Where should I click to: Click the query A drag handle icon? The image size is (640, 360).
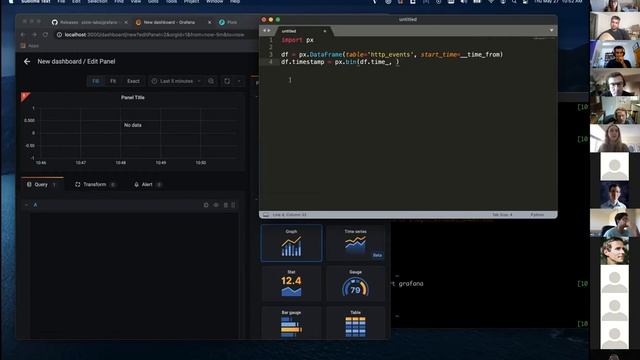pos(233,205)
